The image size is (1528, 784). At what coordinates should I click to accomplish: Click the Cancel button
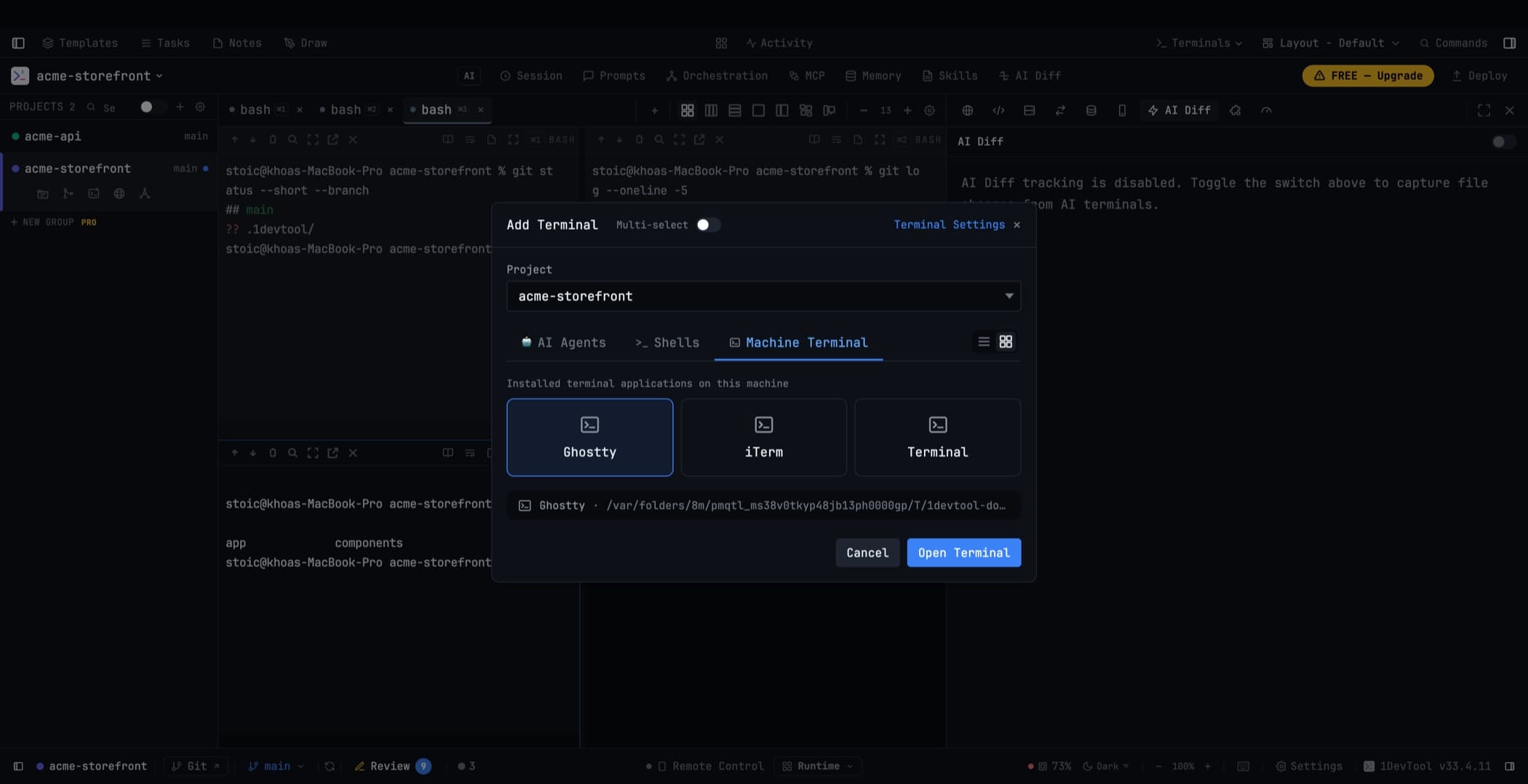(867, 553)
